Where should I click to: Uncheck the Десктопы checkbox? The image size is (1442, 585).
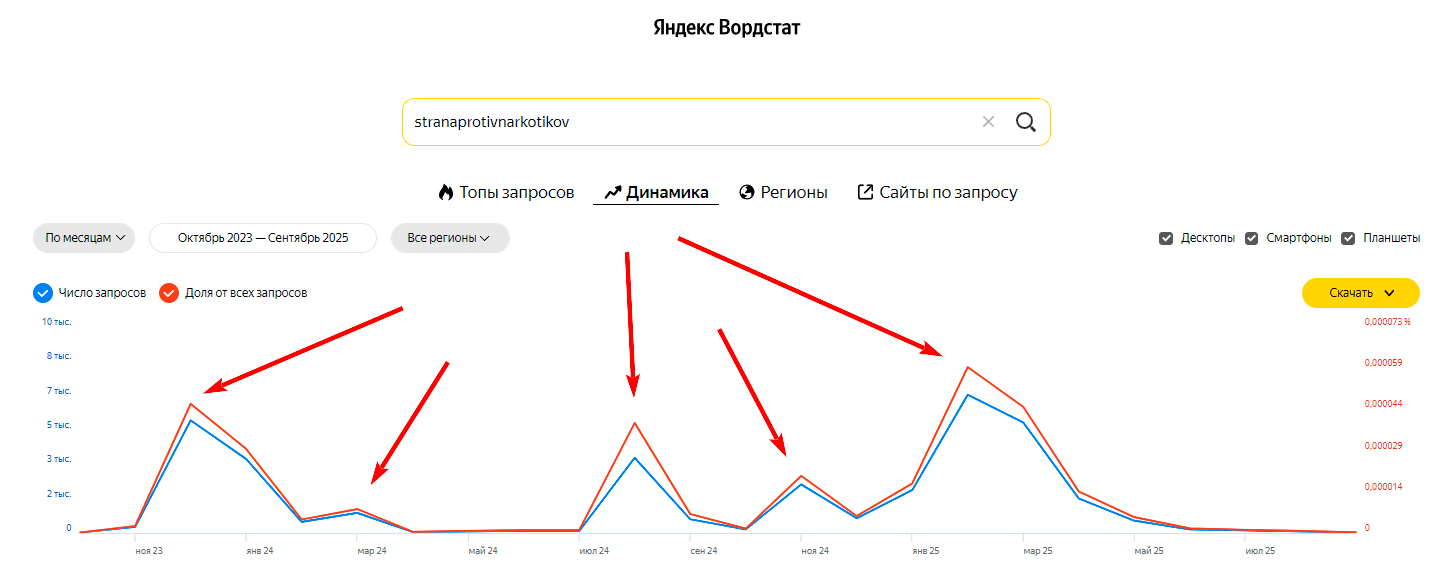tap(1165, 238)
